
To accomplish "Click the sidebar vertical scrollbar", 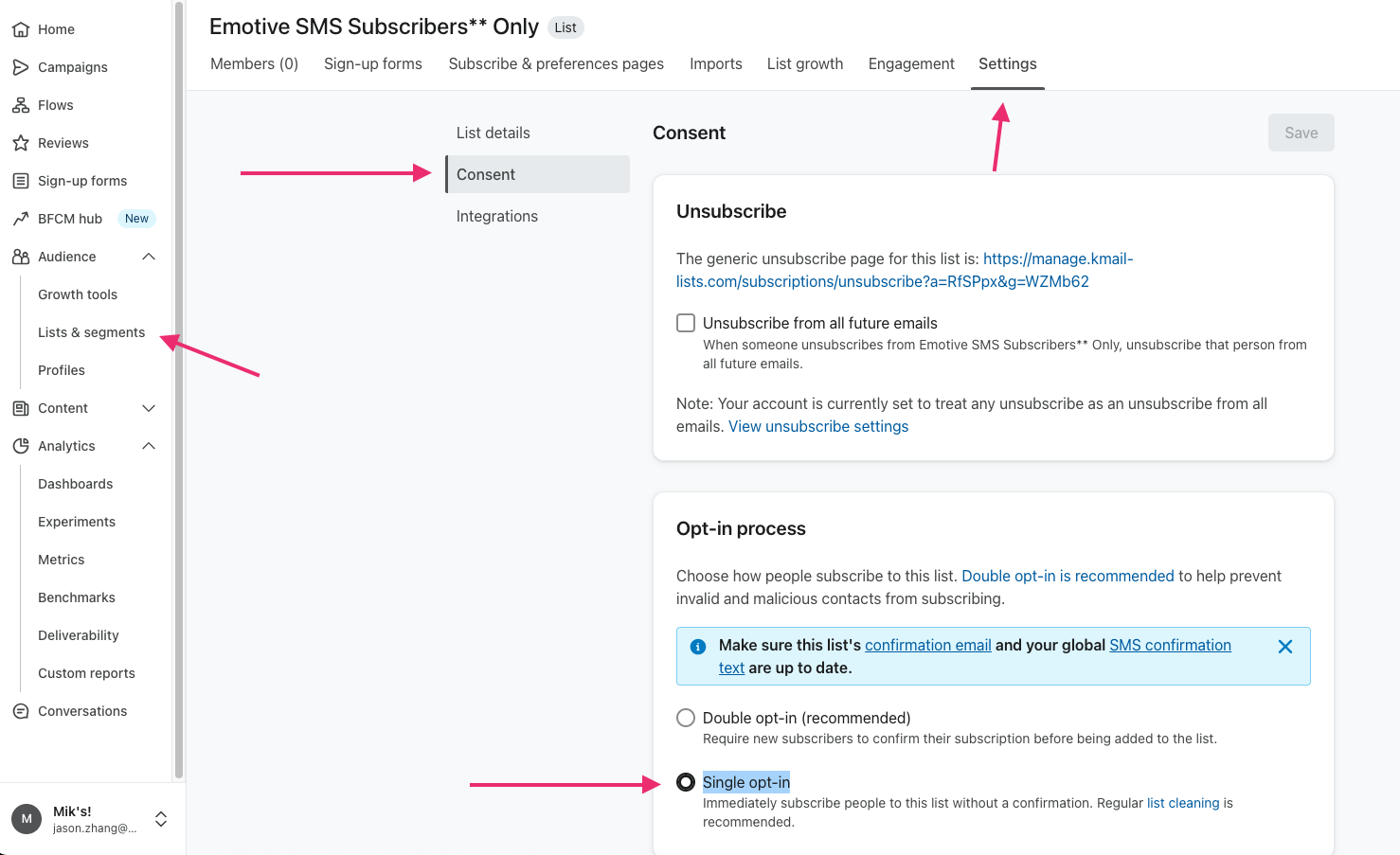I will pyautogui.click(x=179, y=379).
